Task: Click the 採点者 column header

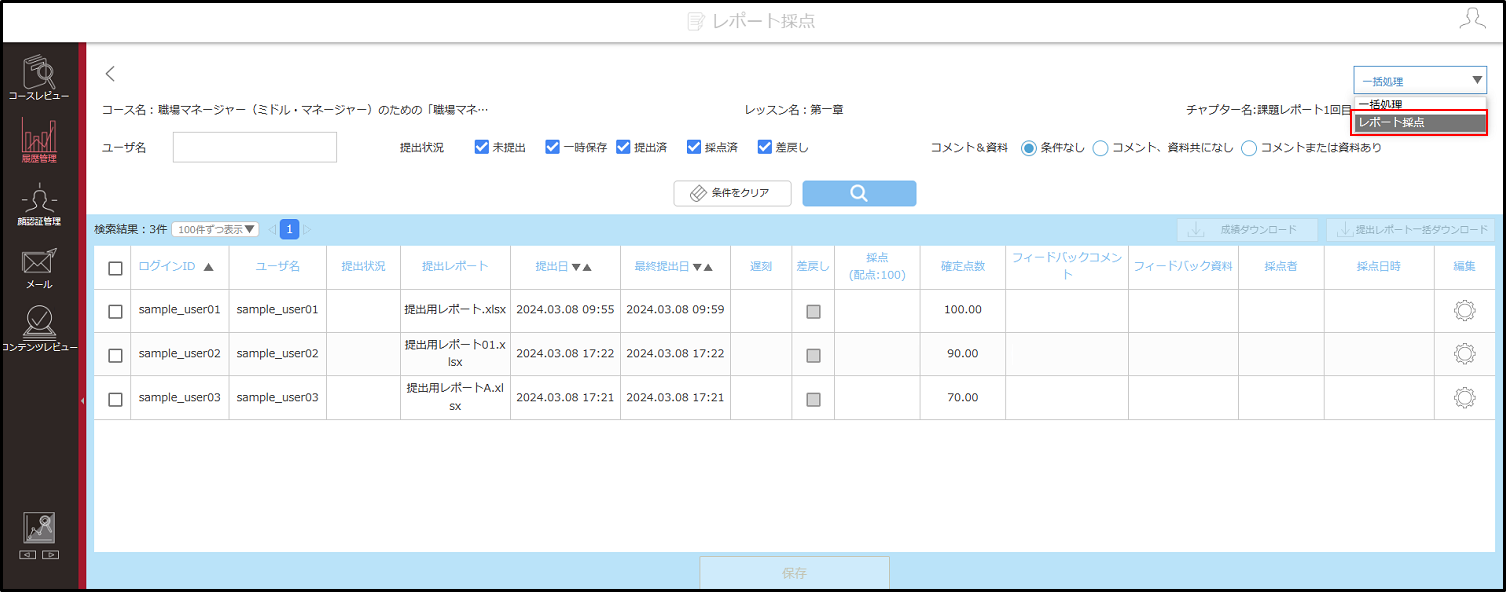Action: click(x=1281, y=267)
